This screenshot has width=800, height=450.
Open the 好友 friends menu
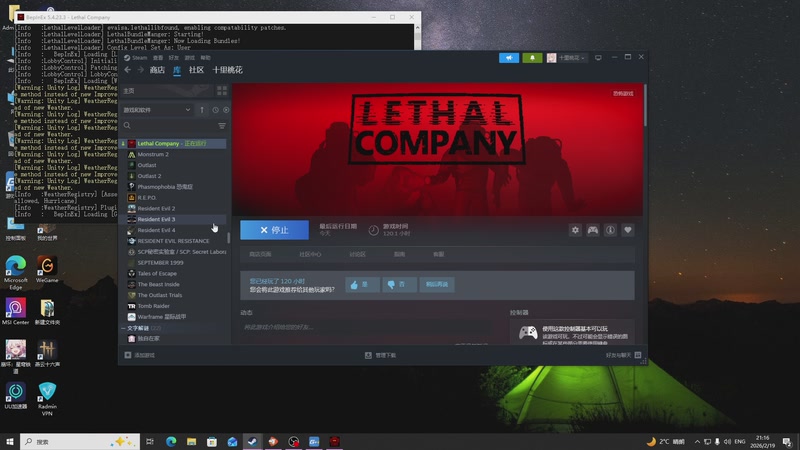point(173,58)
